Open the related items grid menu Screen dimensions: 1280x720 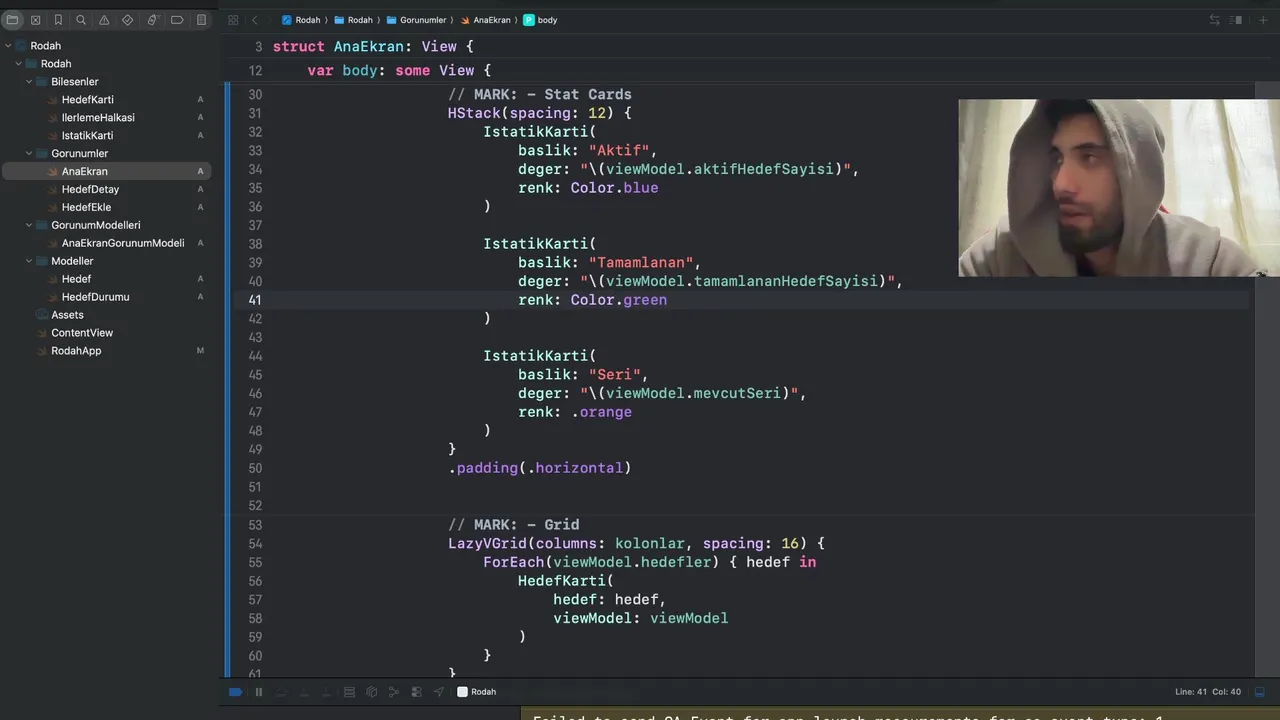pyautogui.click(x=233, y=20)
